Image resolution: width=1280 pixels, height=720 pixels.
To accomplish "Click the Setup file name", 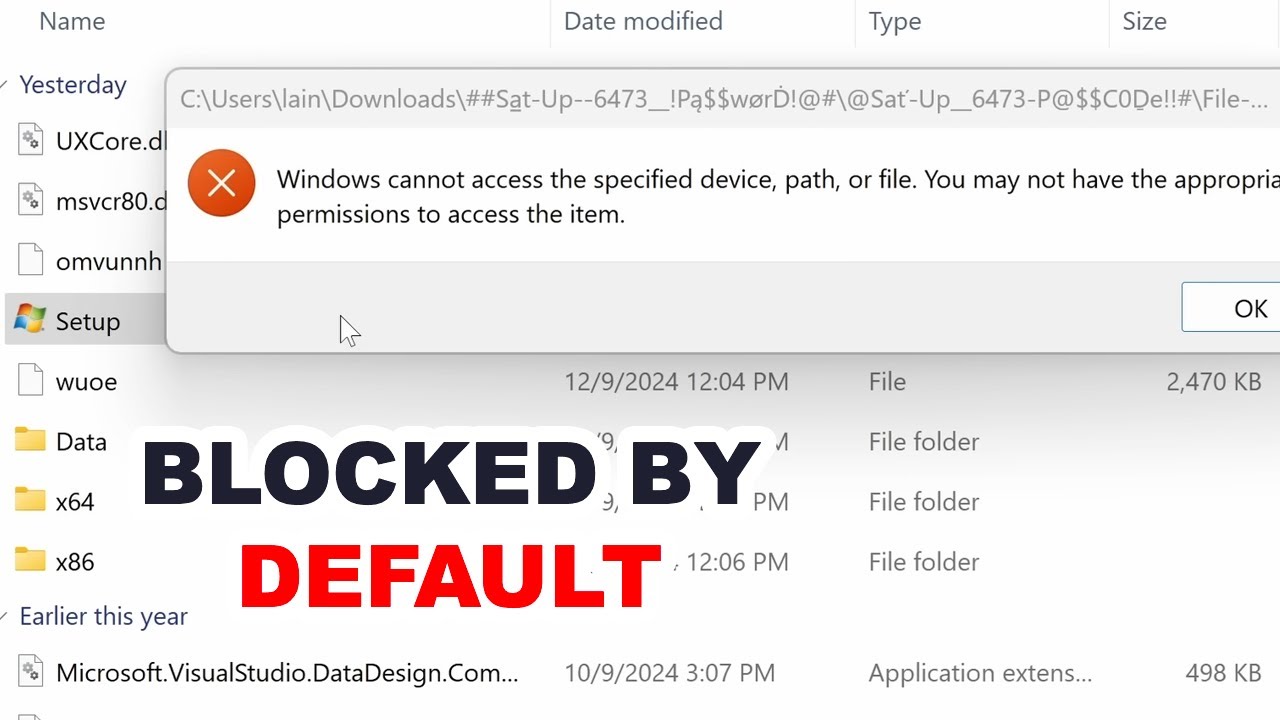I will 88,321.
